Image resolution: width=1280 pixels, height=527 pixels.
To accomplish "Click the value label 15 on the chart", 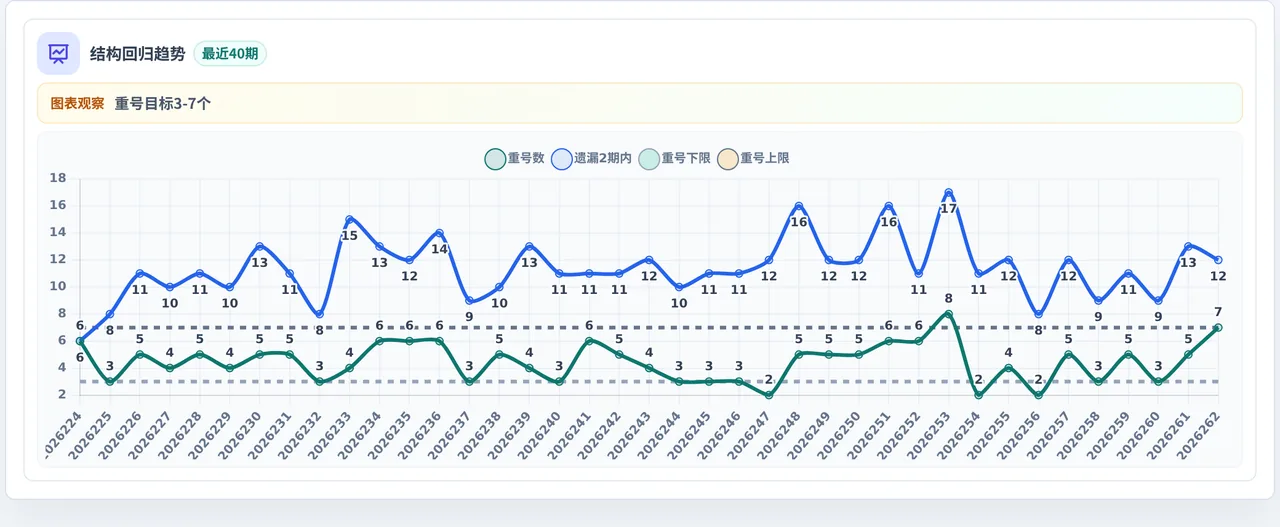I will [350, 236].
